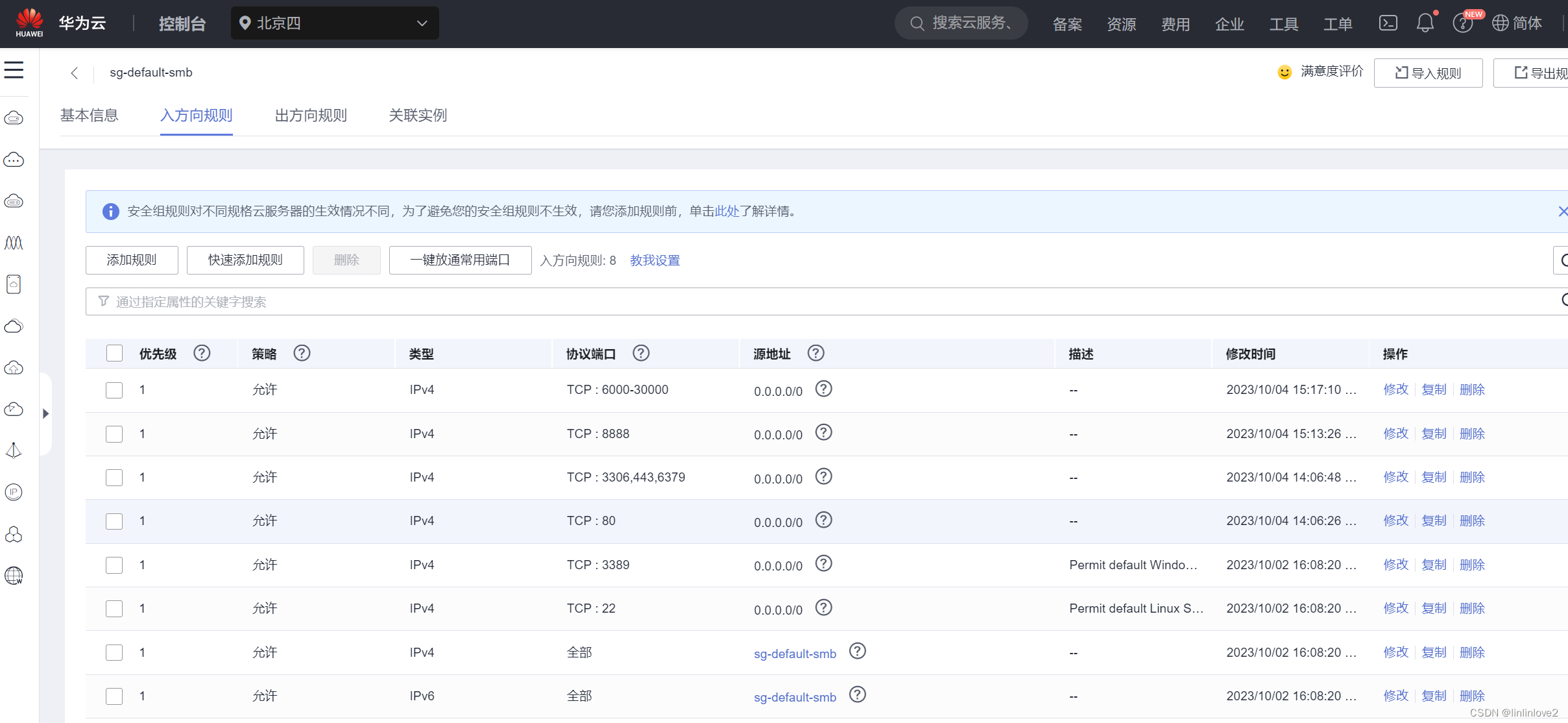Click the keyword filter search field

click(x=826, y=301)
